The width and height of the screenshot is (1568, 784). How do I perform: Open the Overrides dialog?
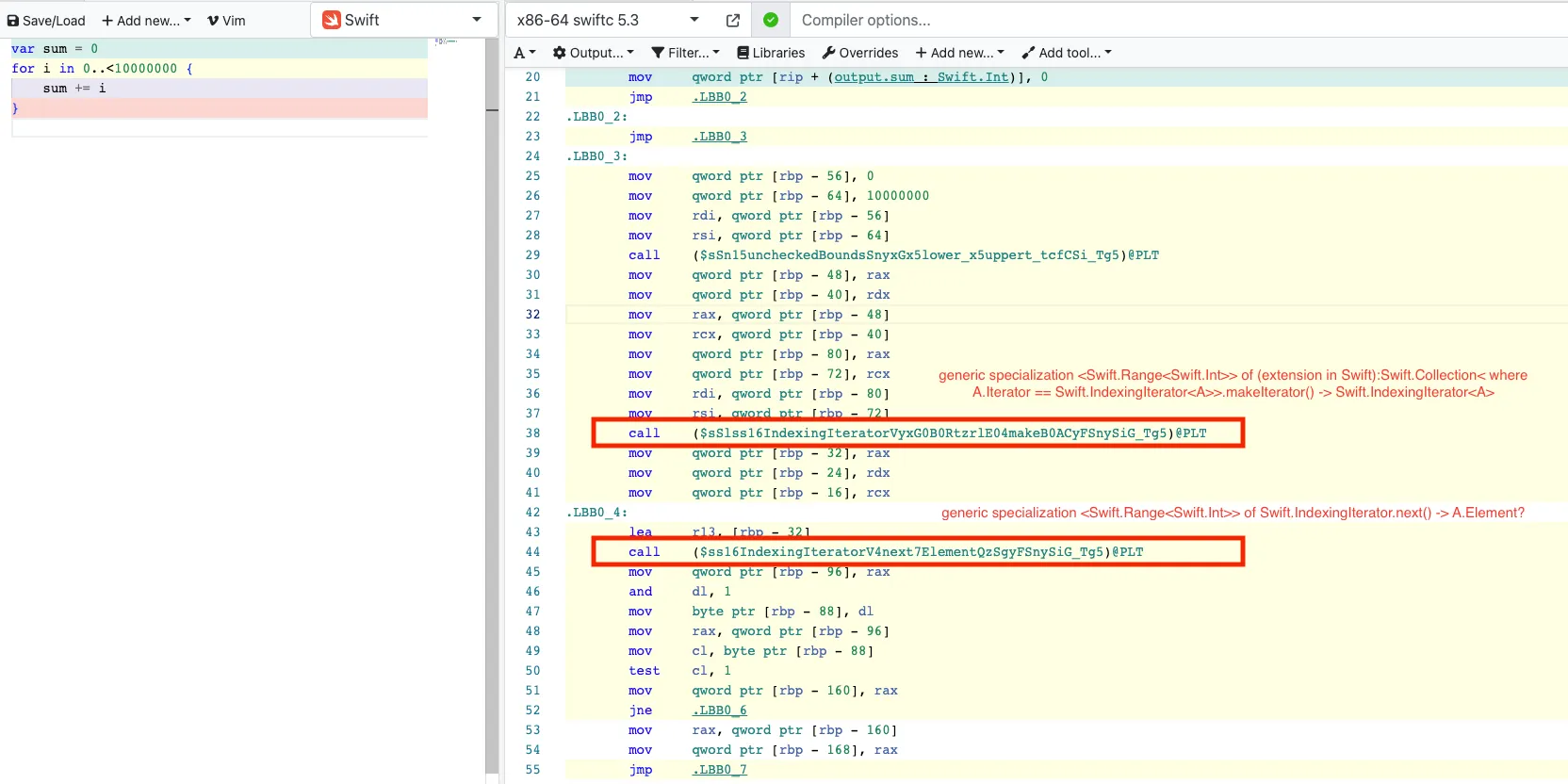pyautogui.click(x=860, y=53)
